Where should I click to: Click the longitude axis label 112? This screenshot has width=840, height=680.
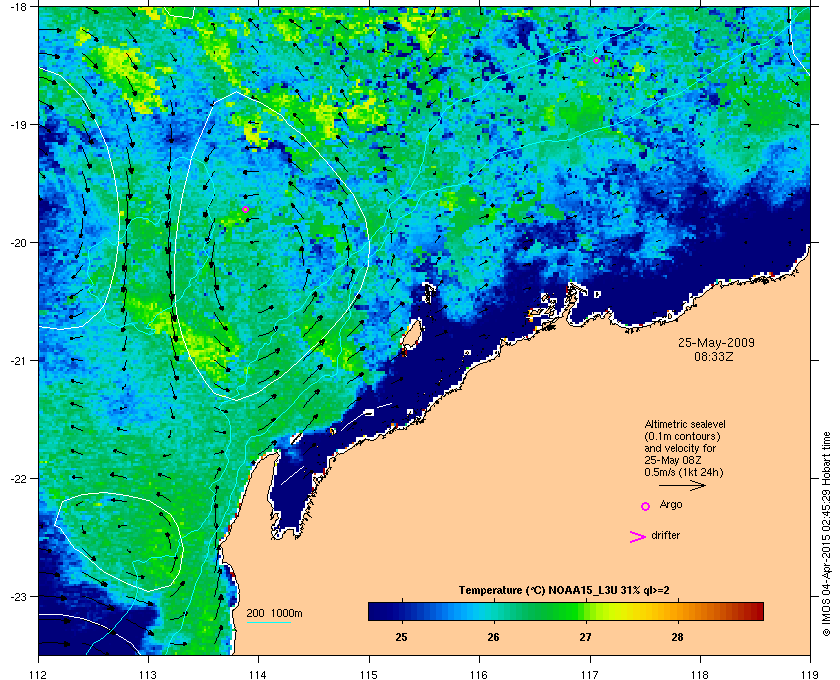click(x=39, y=674)
